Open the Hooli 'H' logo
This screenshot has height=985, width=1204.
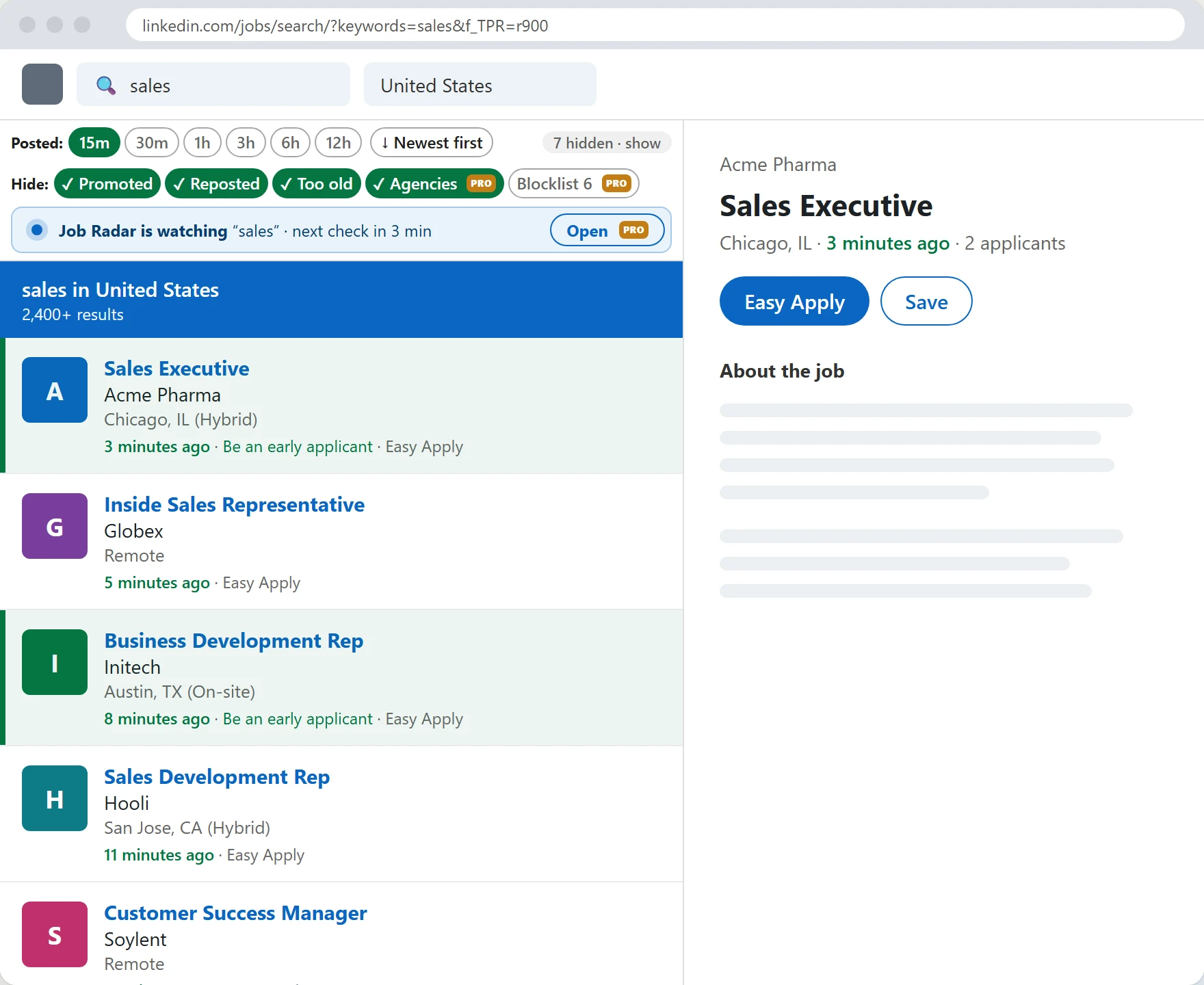coord(55,798)
